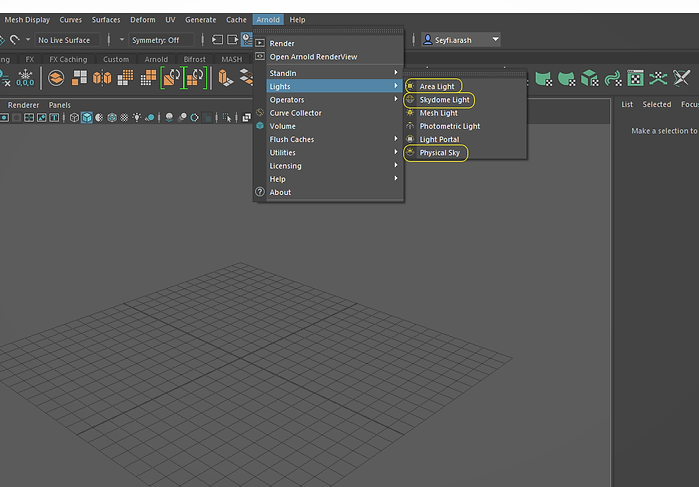The width and height of the screenshot is (699, 487).
Task: Click the No Live Surface field
Action: (67, 40)
